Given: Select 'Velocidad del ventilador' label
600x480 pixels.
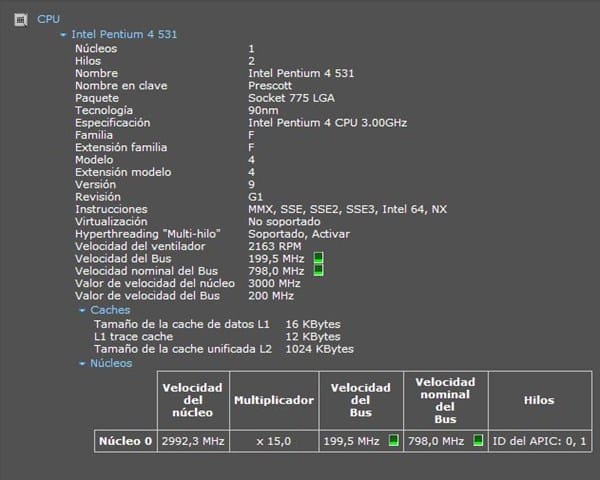Looking at the screenshot, I should click(140, 246).
